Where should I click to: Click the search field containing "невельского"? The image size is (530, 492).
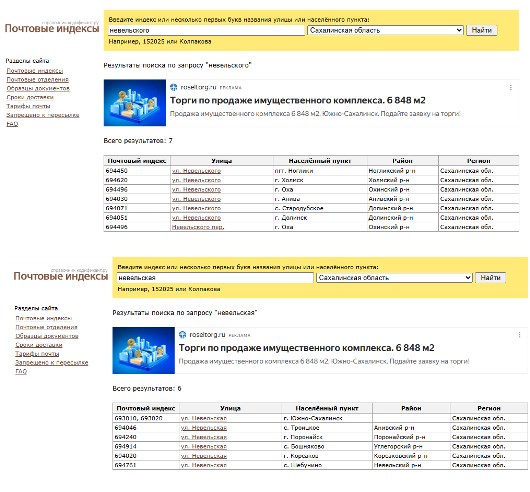[x=206, y=30]
